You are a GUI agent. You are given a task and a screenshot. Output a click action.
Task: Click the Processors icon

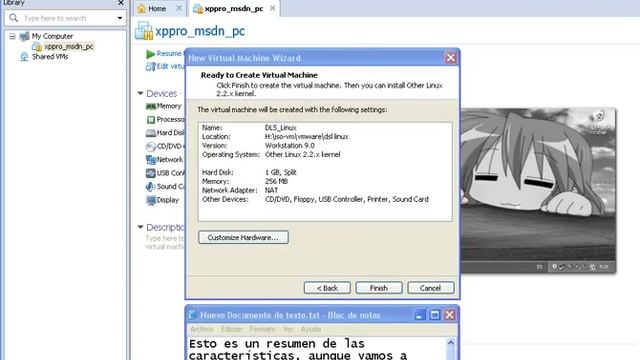coord(151,120)
